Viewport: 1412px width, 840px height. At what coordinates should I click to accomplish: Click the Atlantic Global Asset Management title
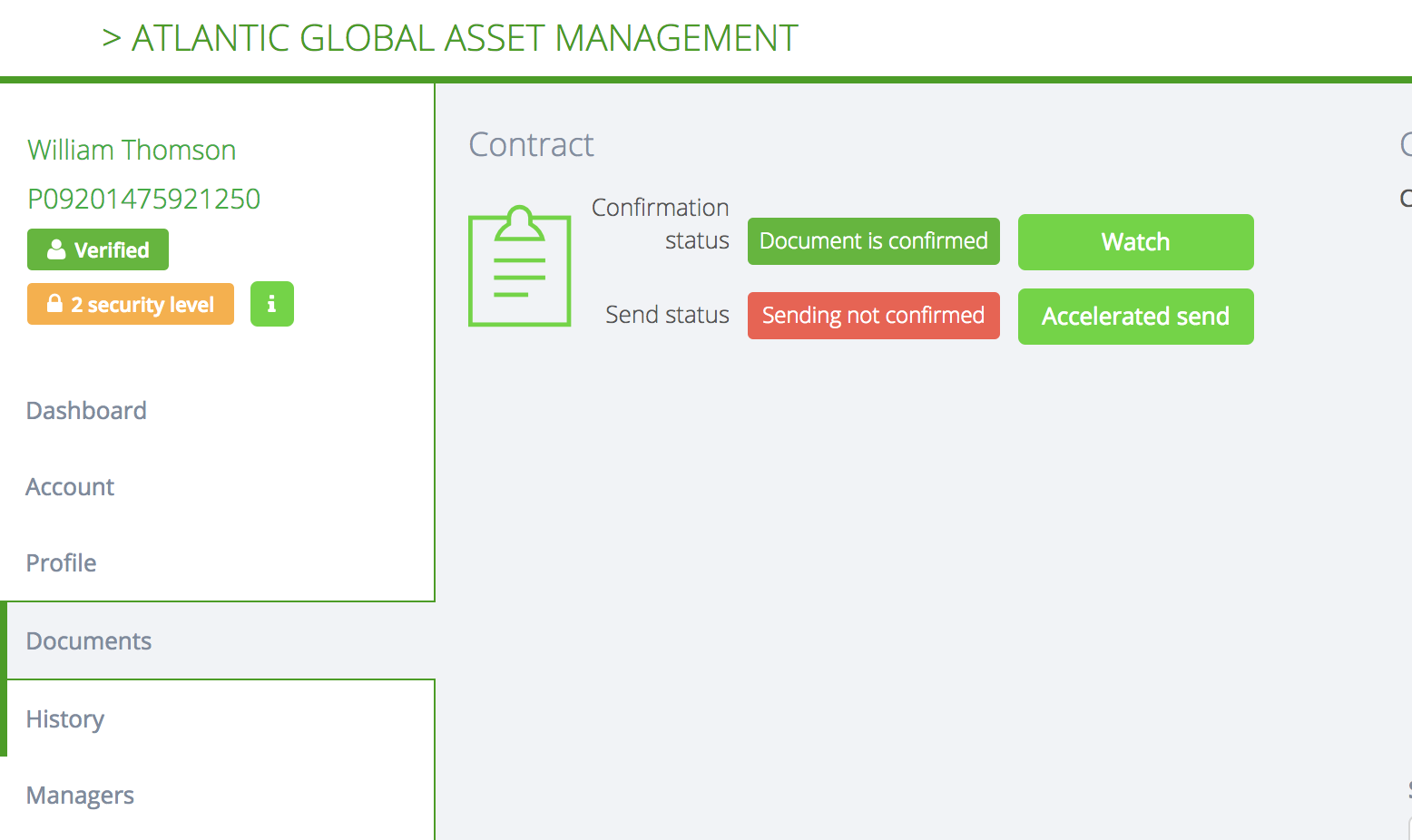click(450, 38)
